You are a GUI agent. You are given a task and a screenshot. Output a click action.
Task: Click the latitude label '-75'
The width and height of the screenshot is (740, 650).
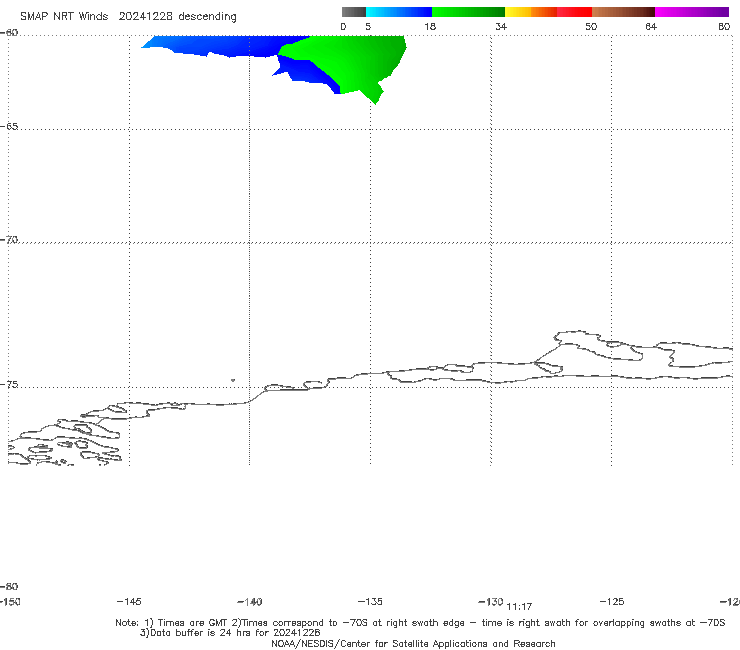click(x=9, y=385)
